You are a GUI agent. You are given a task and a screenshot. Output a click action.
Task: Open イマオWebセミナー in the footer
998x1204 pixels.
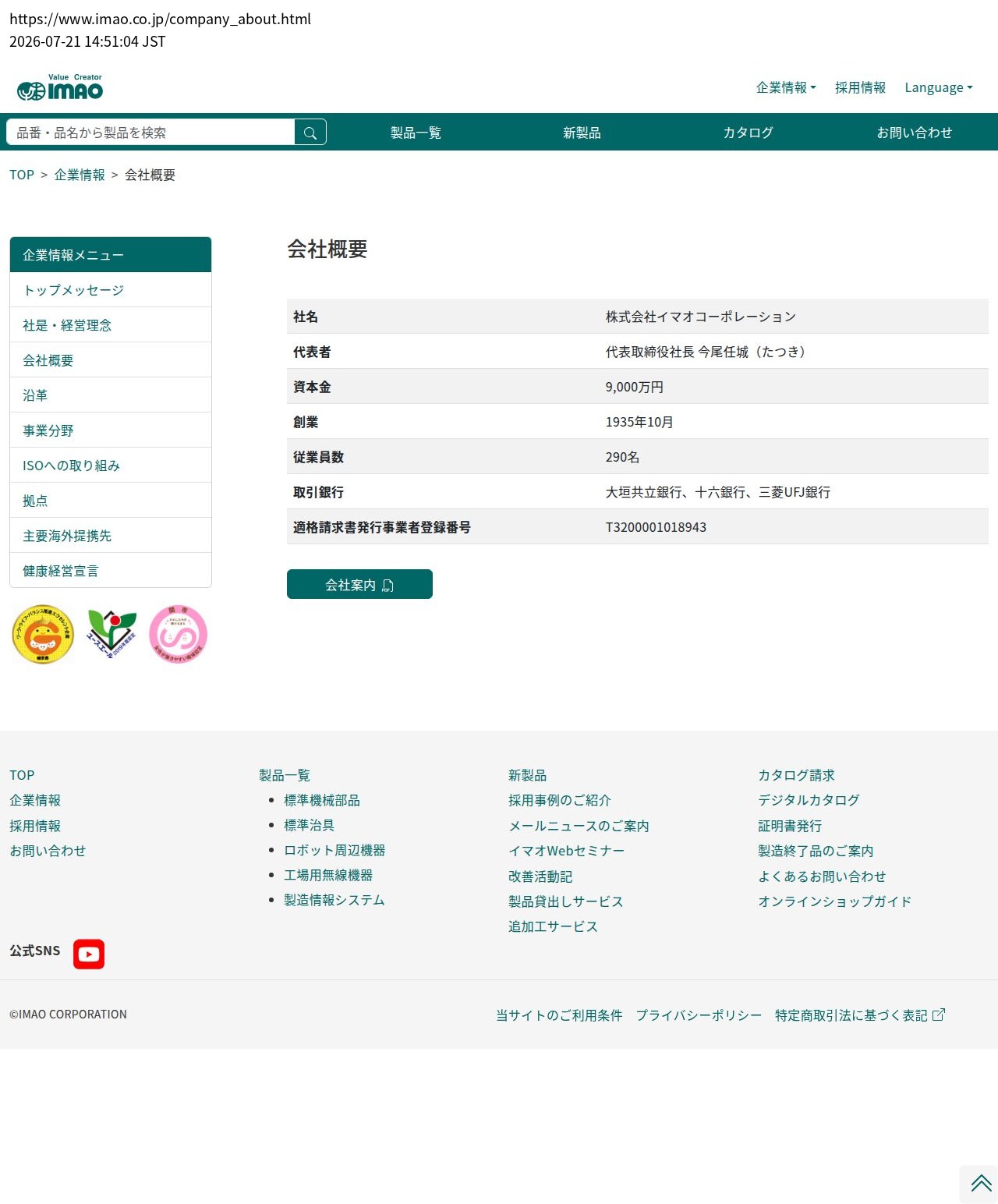pos(566,851)
